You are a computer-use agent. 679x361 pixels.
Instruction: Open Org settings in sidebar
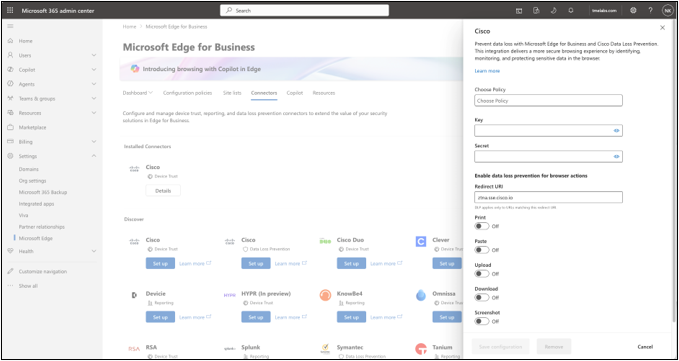tap(32, 180)
